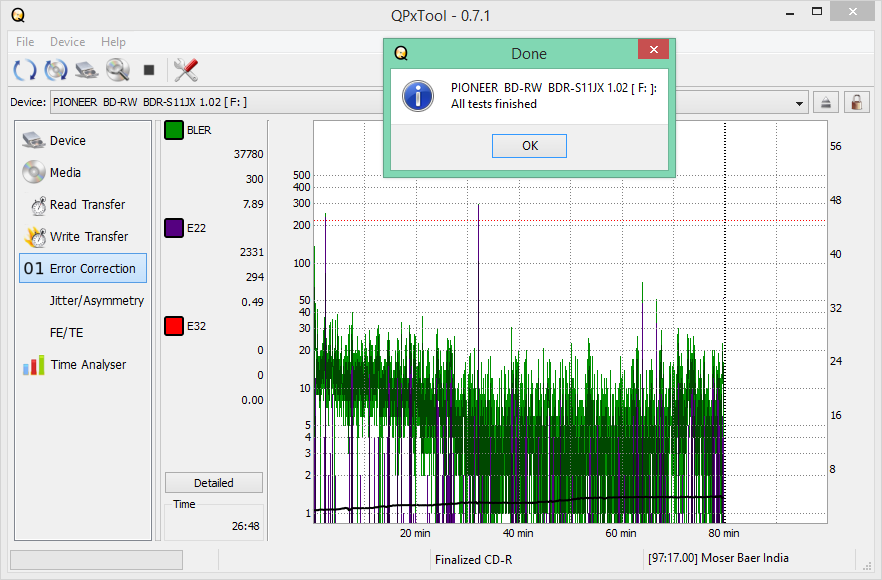Click the Write Transfer burning stopwatch icon
This screenshot has width=882, height=580.
point(35,237)
